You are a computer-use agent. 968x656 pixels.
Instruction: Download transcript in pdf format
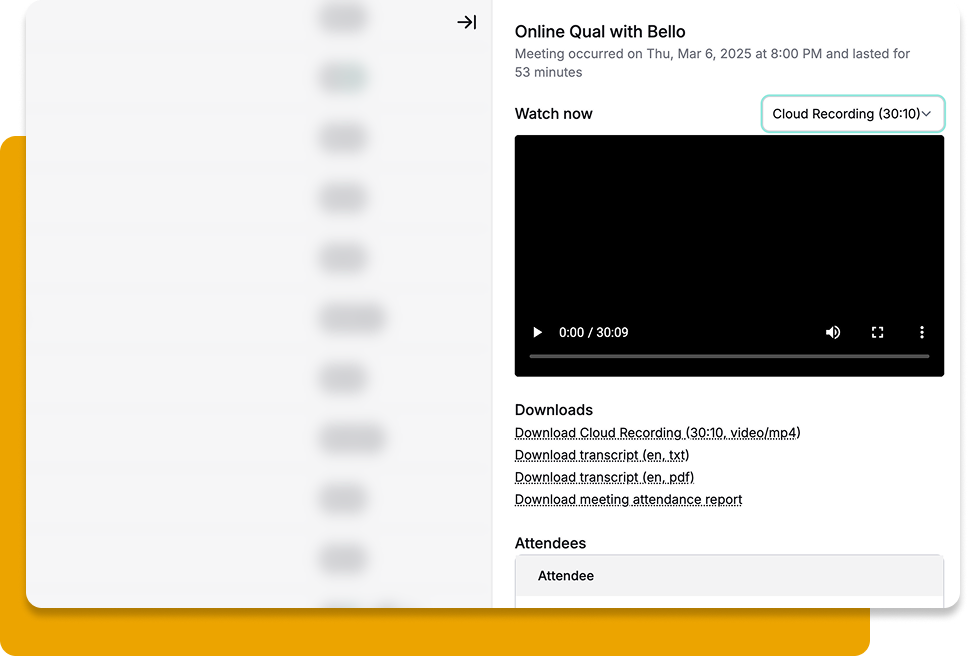pos(604,477)
